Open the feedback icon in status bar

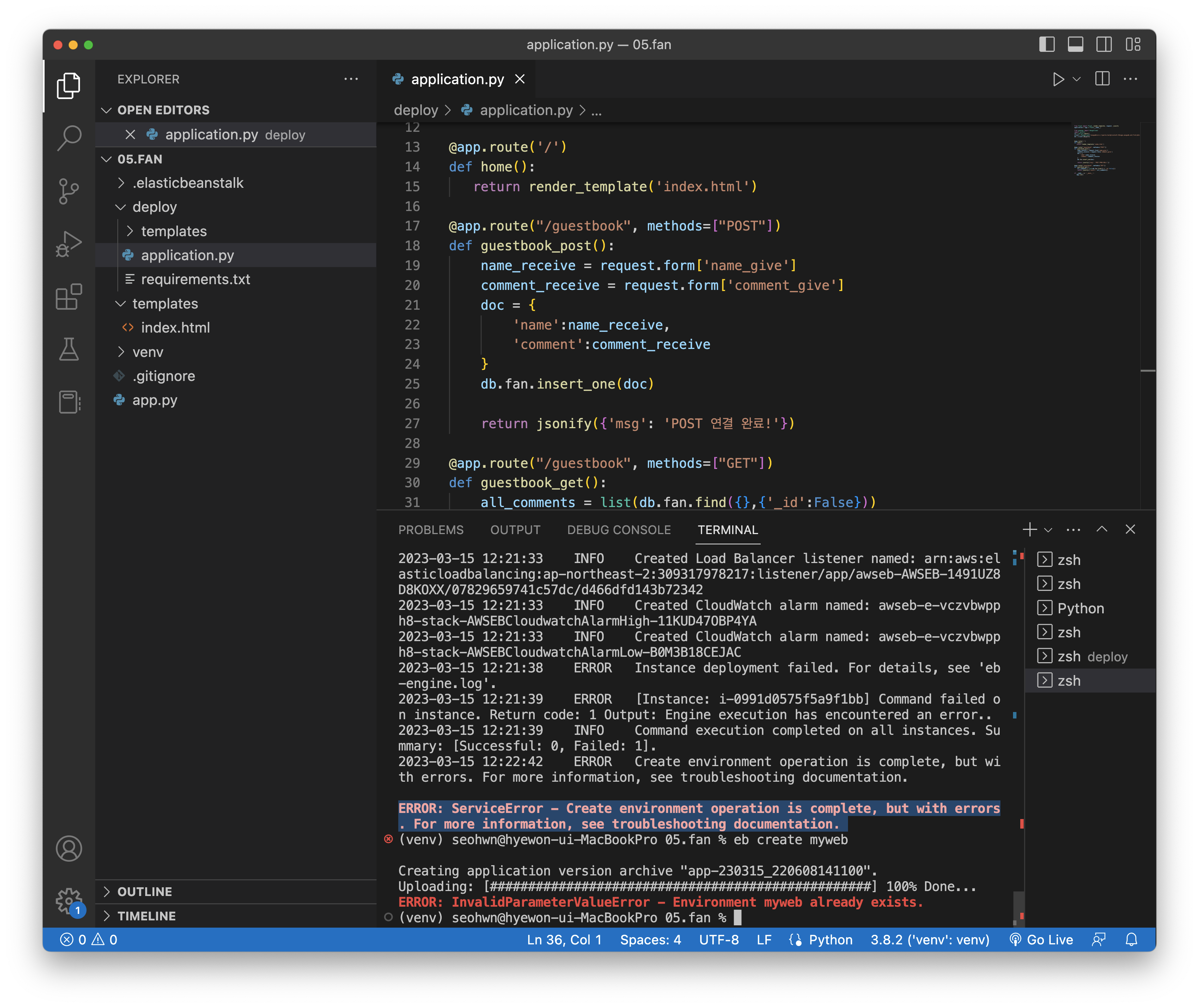click(1098, 940)
